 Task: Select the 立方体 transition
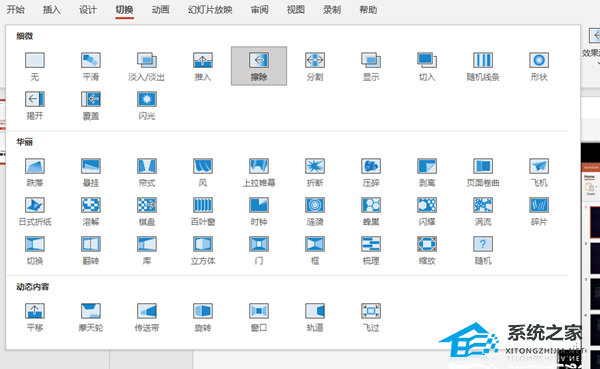pyautogui.click(x=203, y=250)
